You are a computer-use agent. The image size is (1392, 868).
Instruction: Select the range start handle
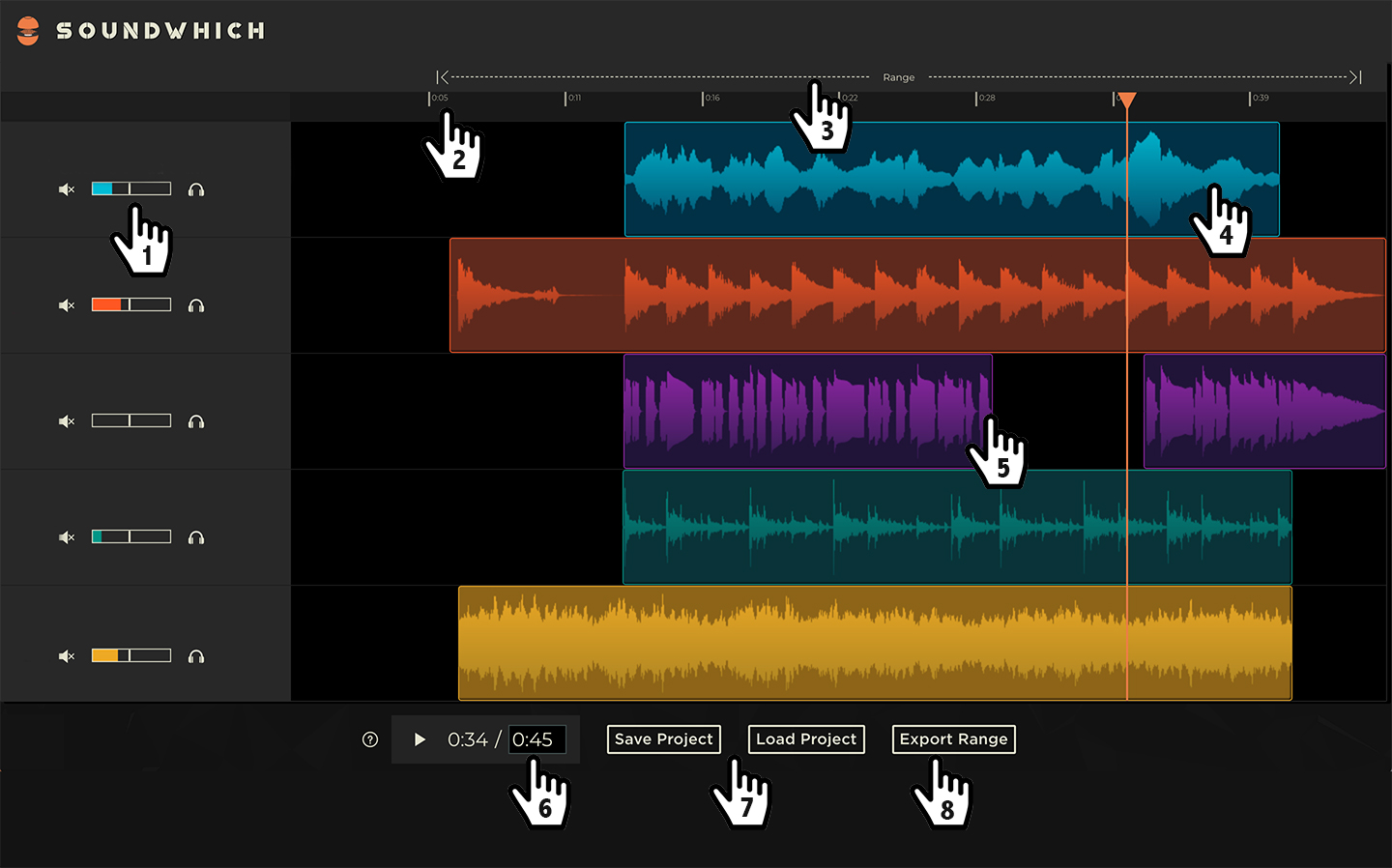pos(442,77)
